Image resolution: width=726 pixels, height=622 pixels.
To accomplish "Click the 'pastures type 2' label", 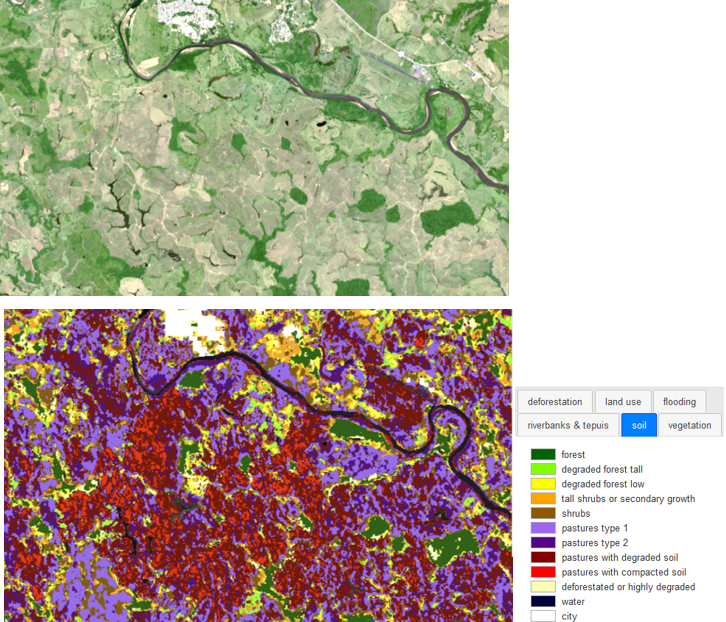I will (x=595, y=543).
